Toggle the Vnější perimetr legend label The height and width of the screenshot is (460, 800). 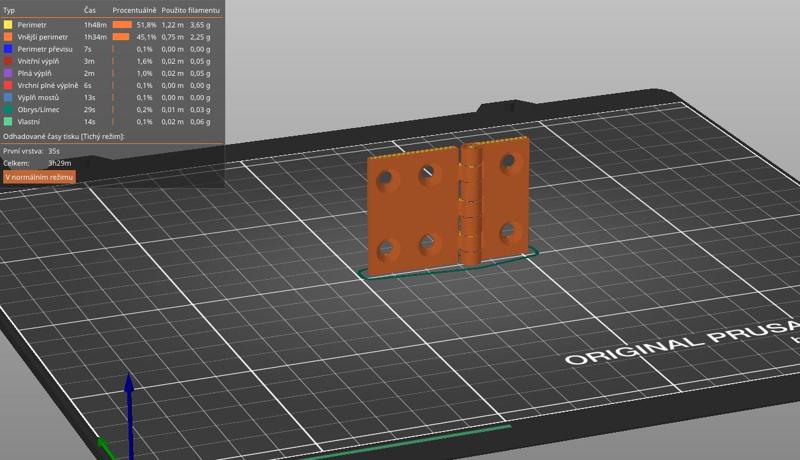click(42, 37)
